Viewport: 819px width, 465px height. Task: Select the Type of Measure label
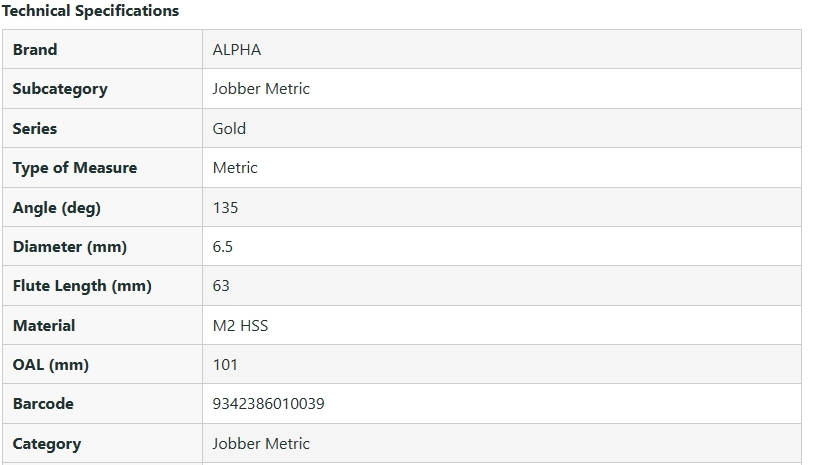point(75,168)
